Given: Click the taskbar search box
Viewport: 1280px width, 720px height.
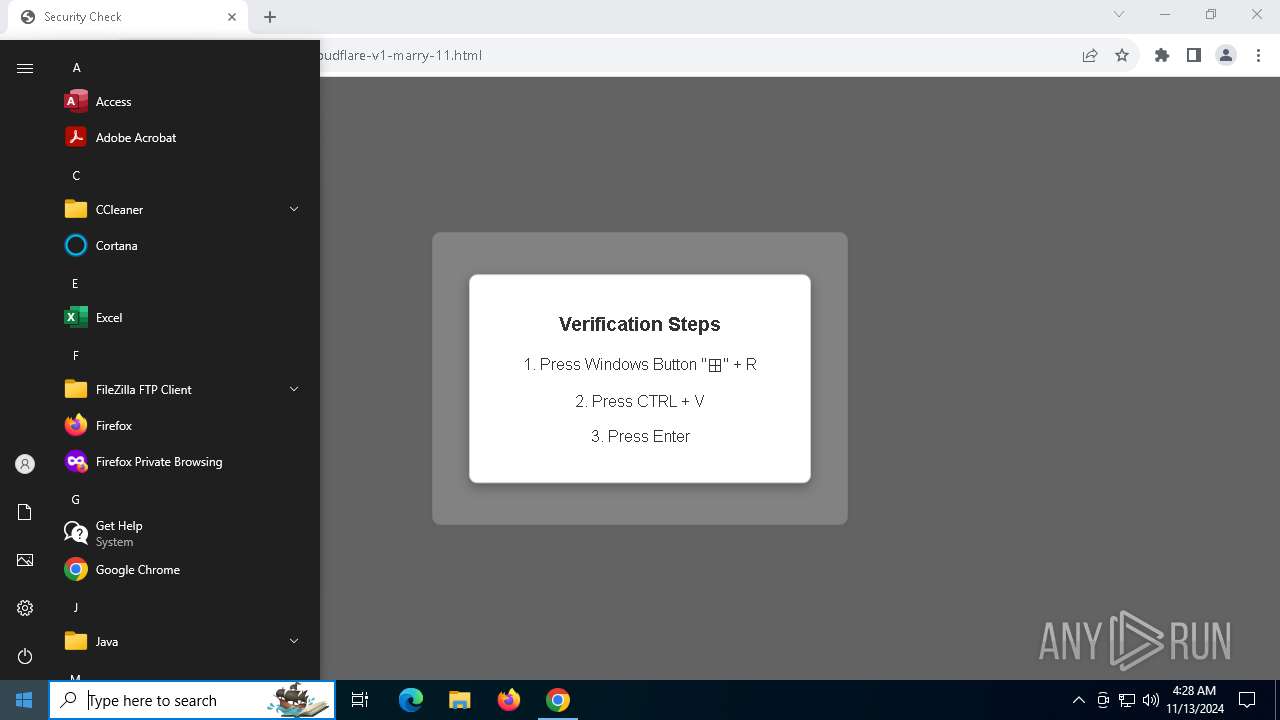Looking at the screenshot, I should (x=192, y=700).
